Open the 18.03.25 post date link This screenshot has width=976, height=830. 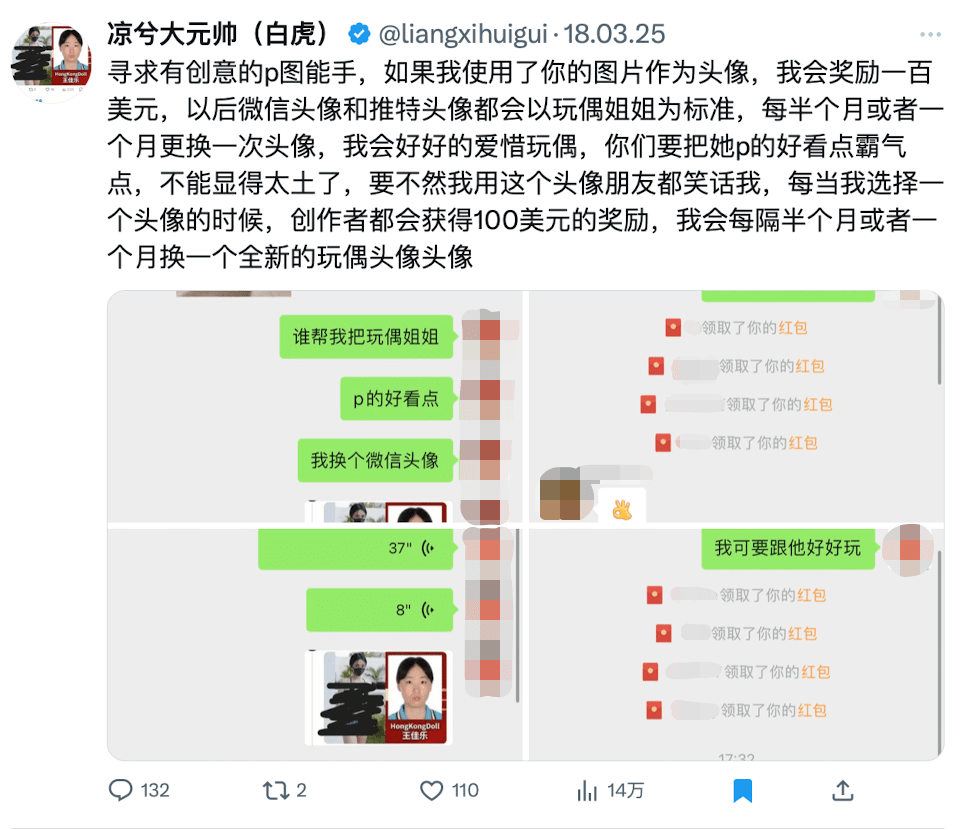(x=614, y=34)
